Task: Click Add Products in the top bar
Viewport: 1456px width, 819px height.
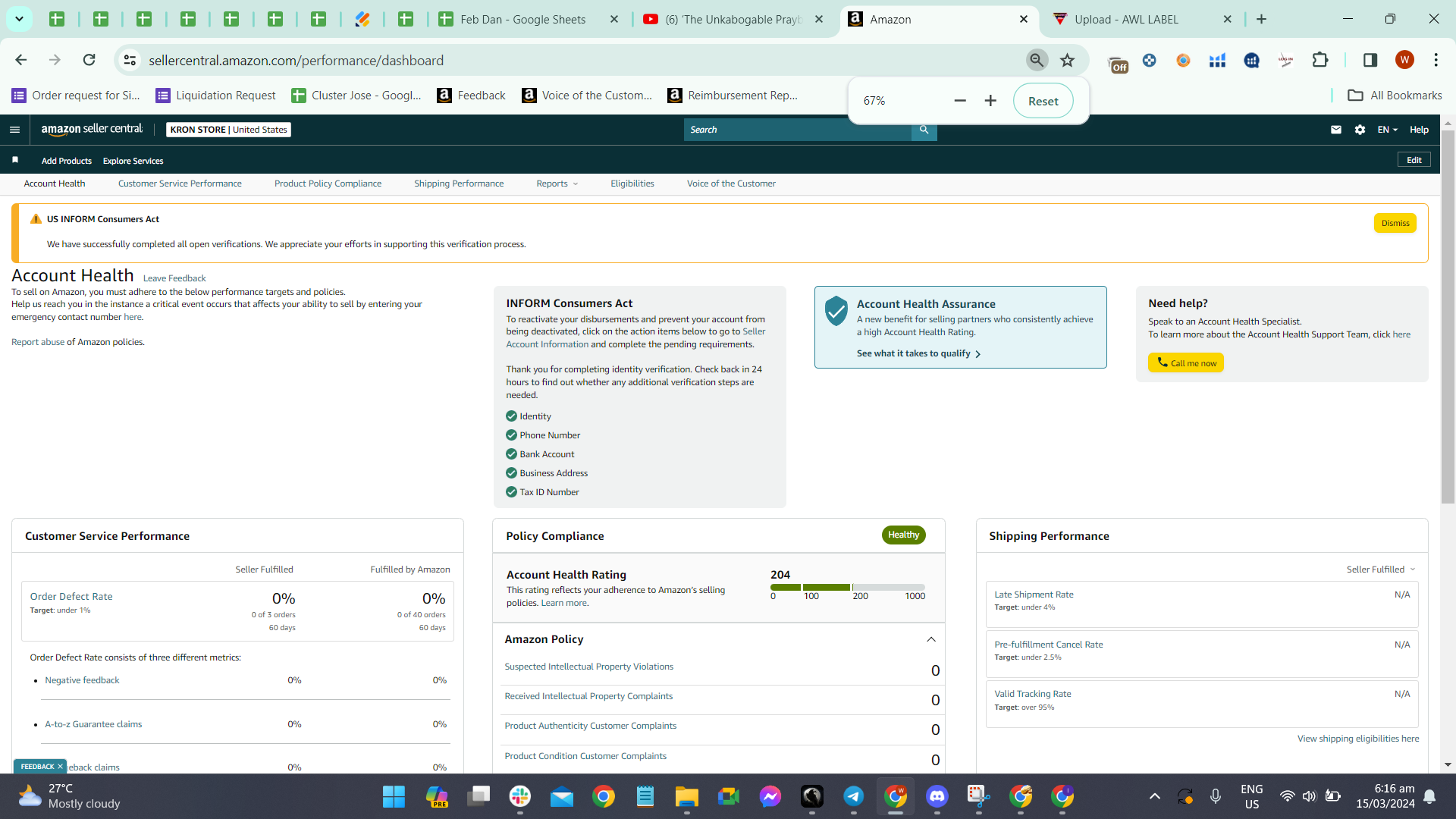Action: pos(67,161)
